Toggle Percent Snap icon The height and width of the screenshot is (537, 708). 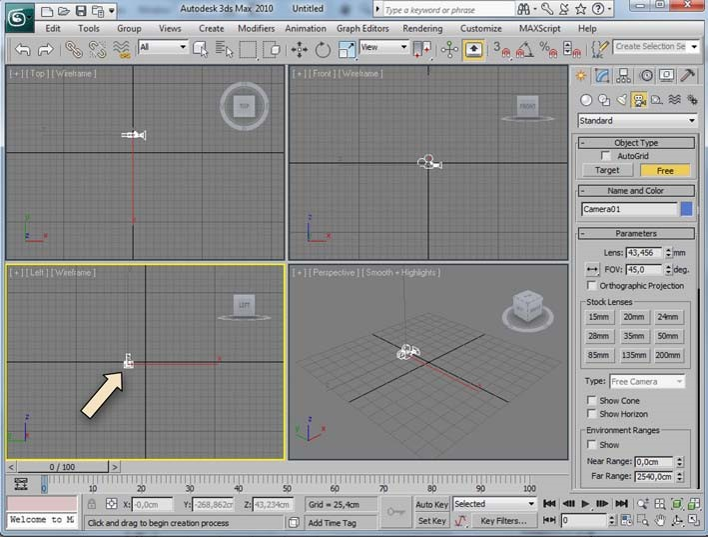tap(548, 49)
